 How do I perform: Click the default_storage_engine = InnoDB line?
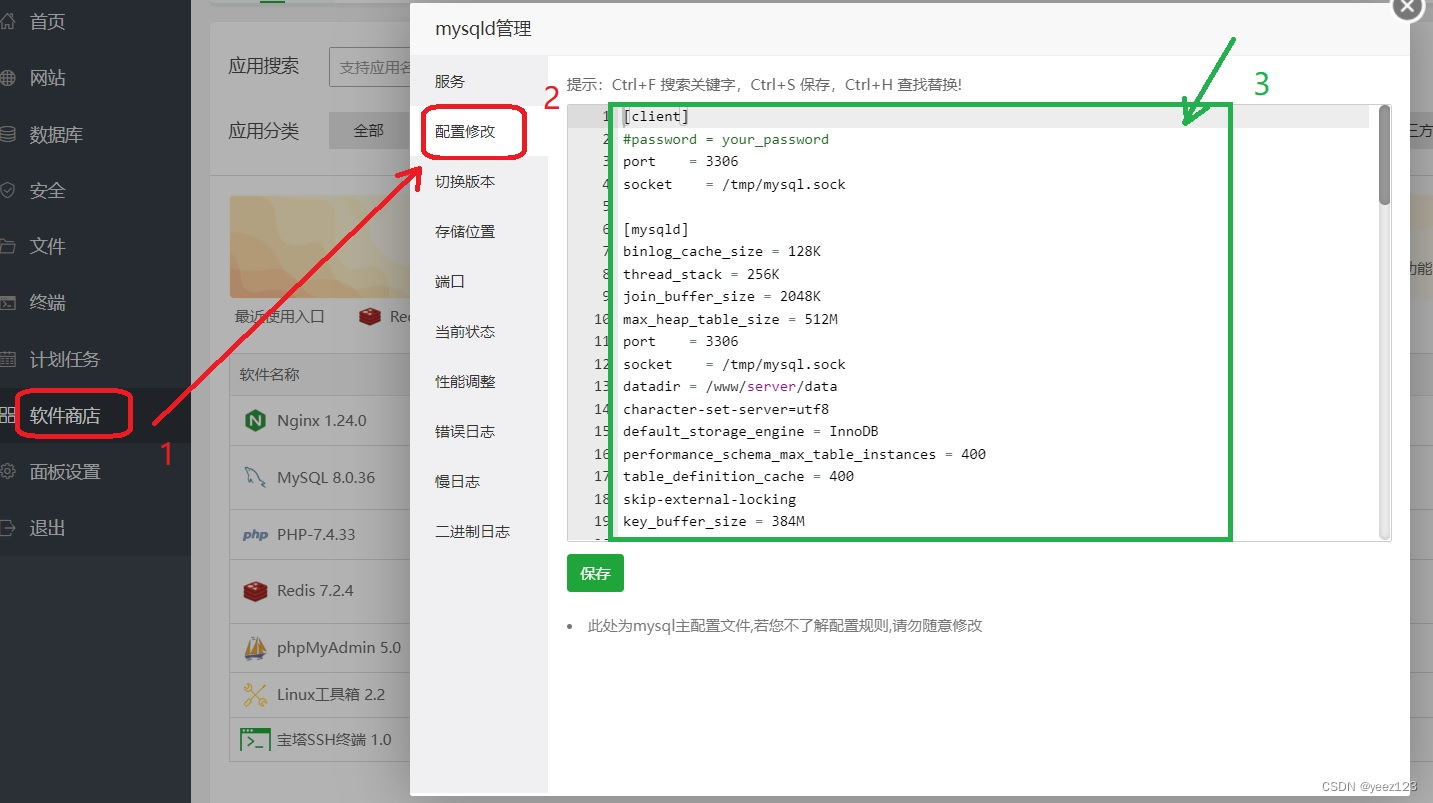coord(751,432)
